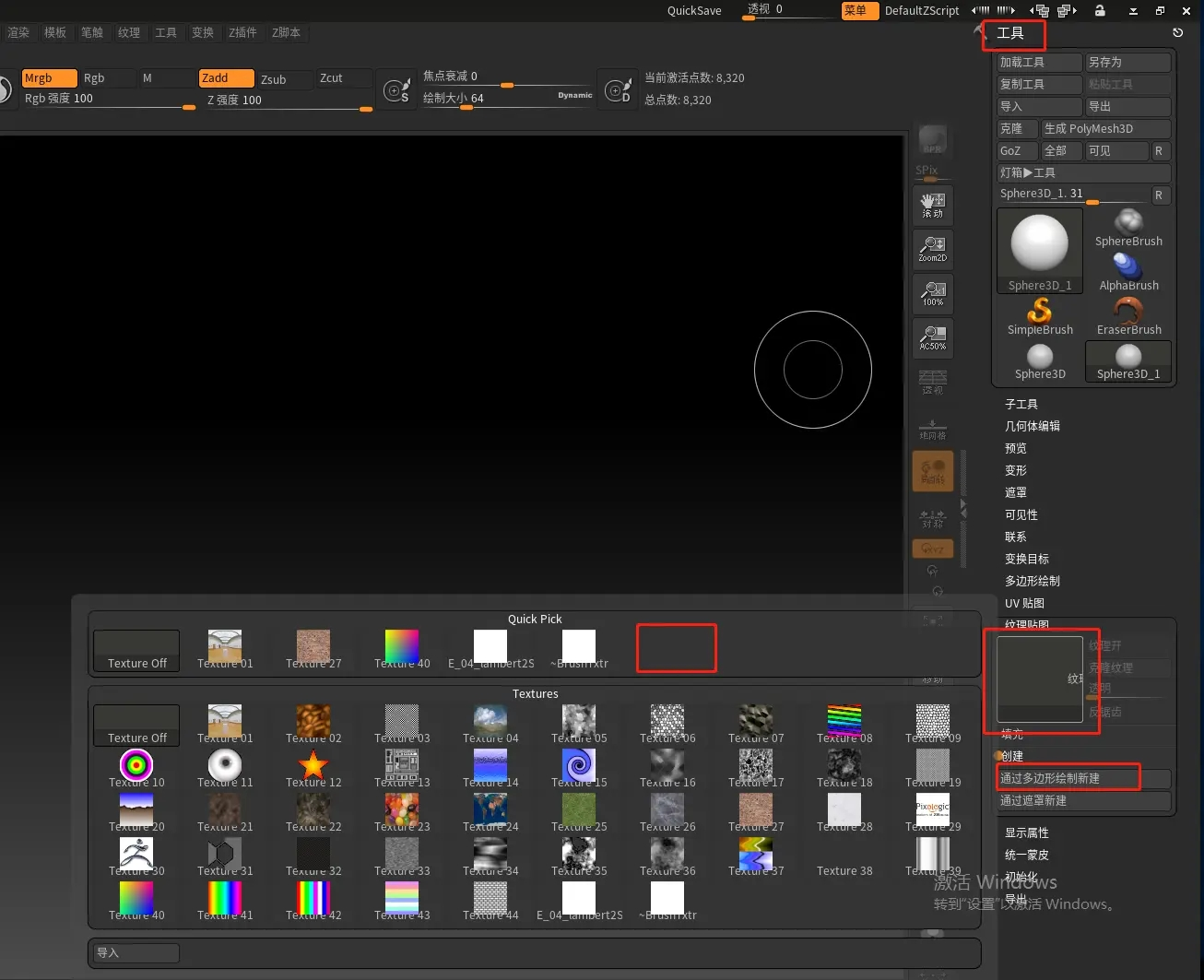Viewport: 1204px width, 980px height.
Task: Select Texture Off under Quick Pick
Action: click(136, 651)
